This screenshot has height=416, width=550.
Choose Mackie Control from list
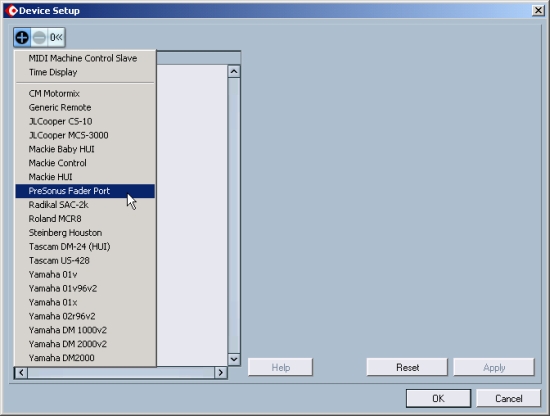[x=85, y=163]
